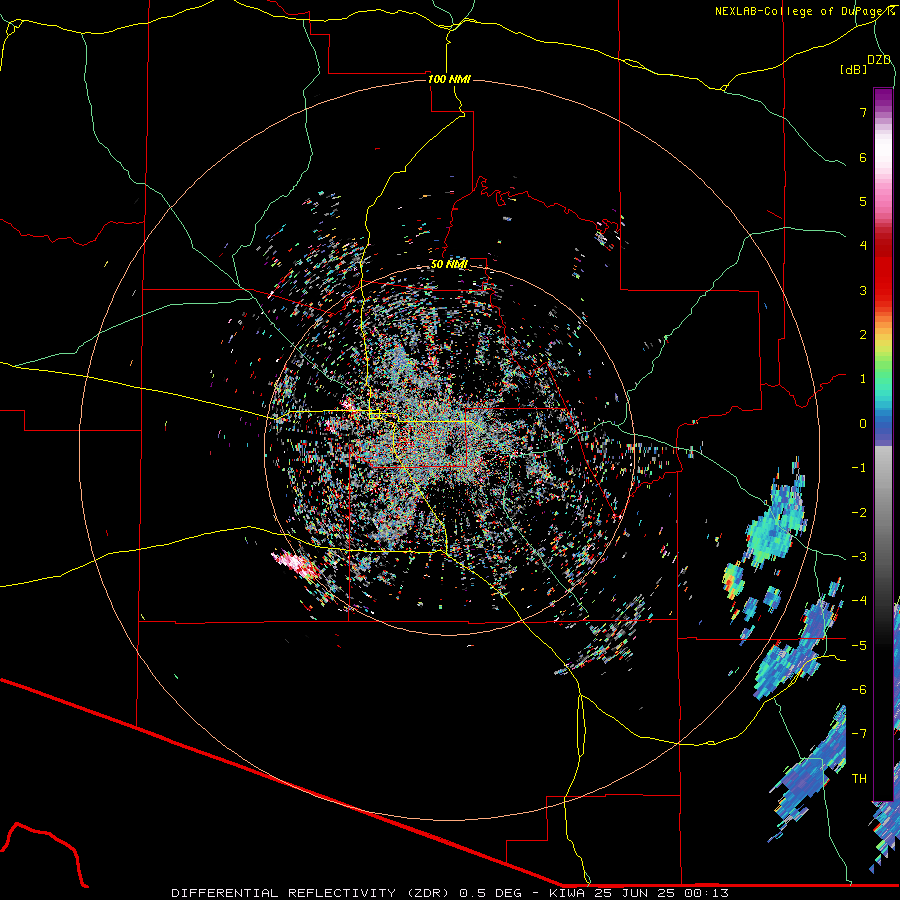This screenshot has width=900, height=900.
Task: Click the '50 NMI' range ring label
Action: click(x=449, y=265)
